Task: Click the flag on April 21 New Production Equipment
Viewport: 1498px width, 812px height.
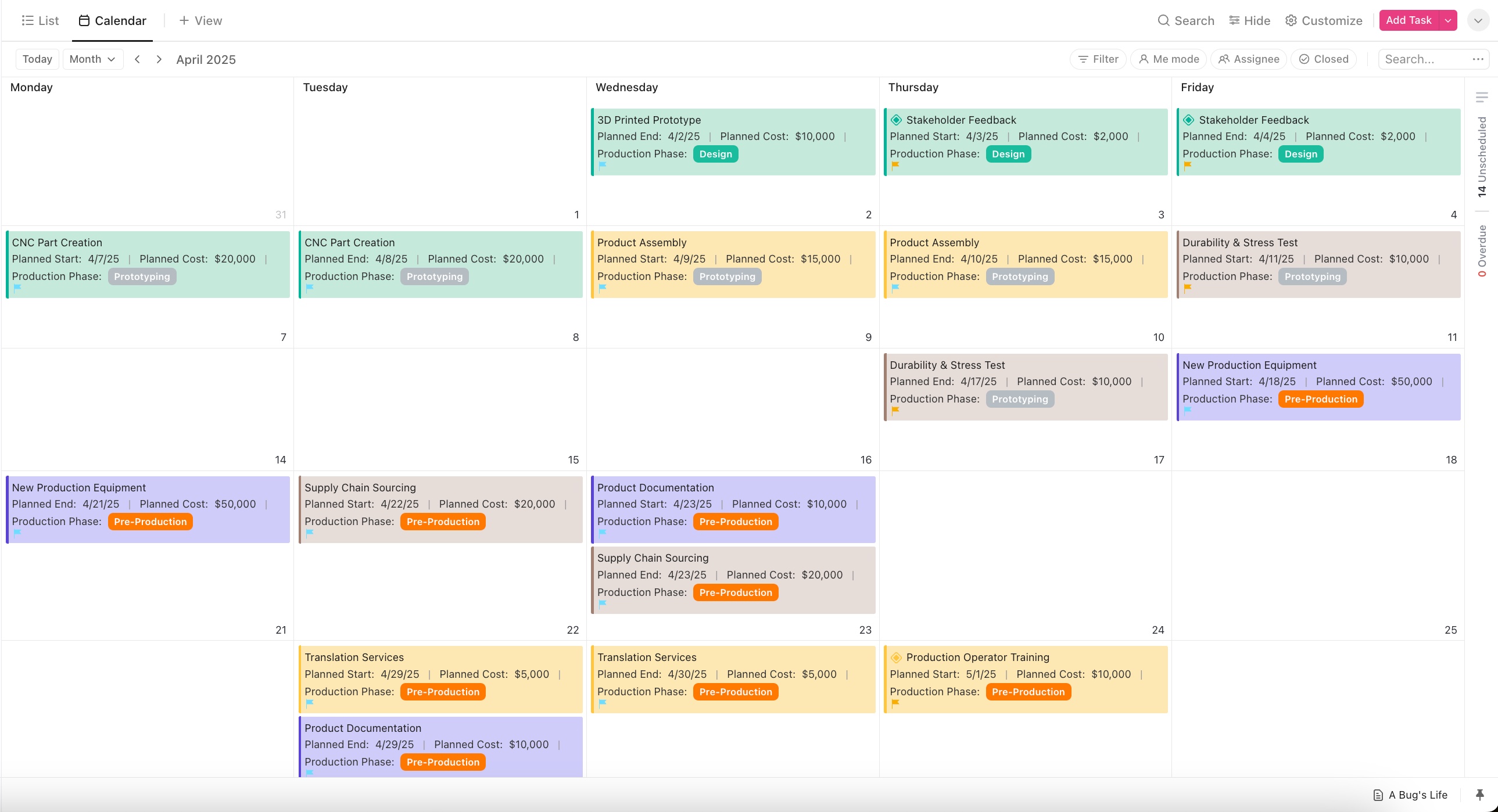Action: click(x=17, y=534)
